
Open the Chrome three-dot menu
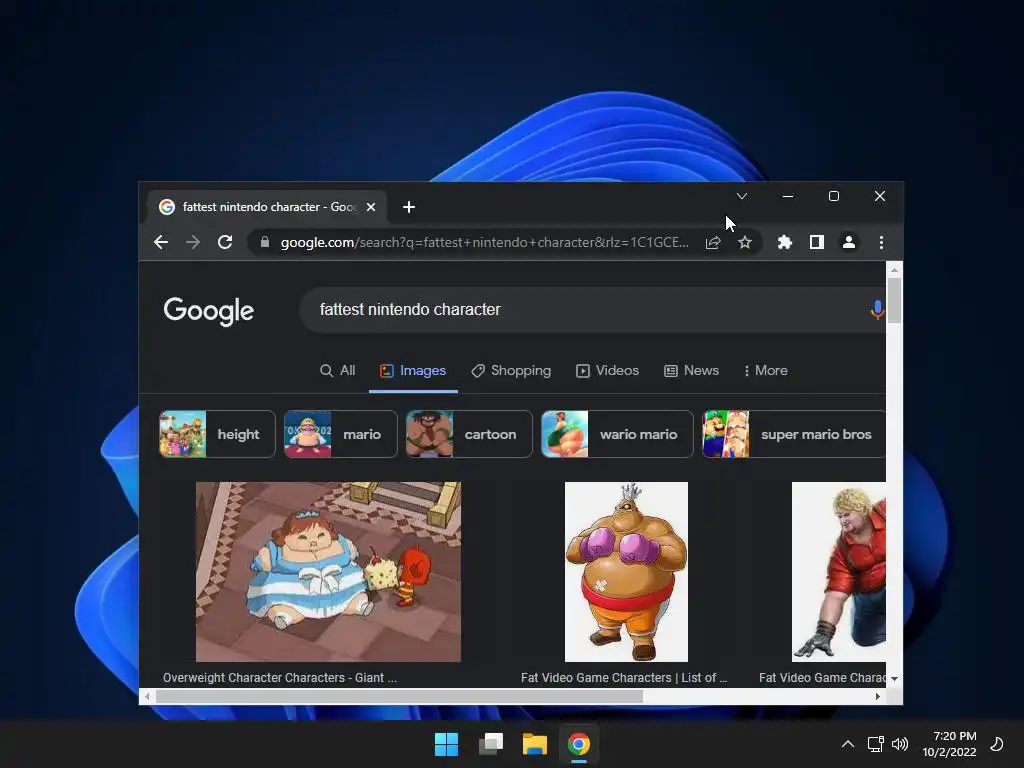[881, 242]
